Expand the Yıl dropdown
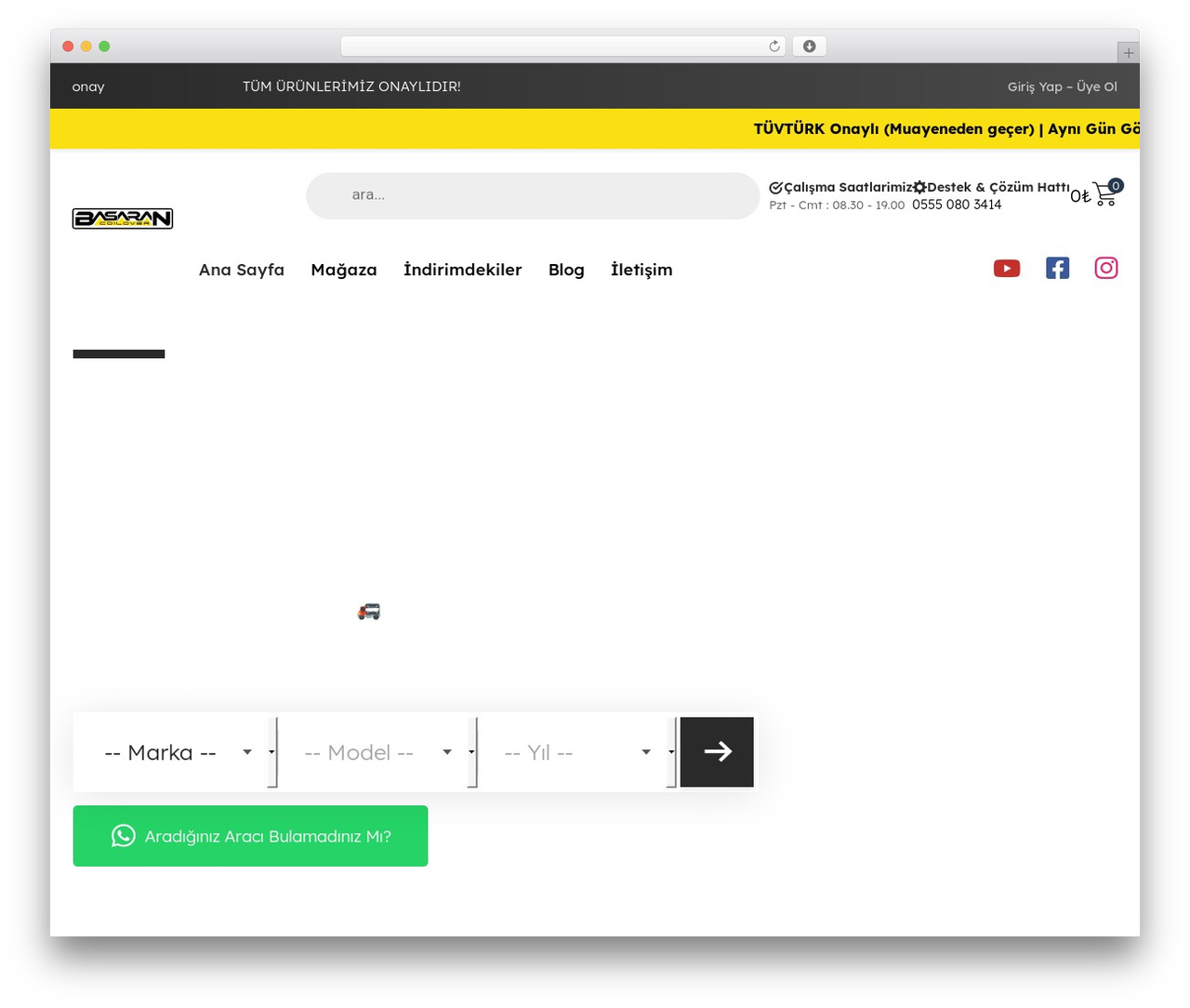 pos(575,752)
